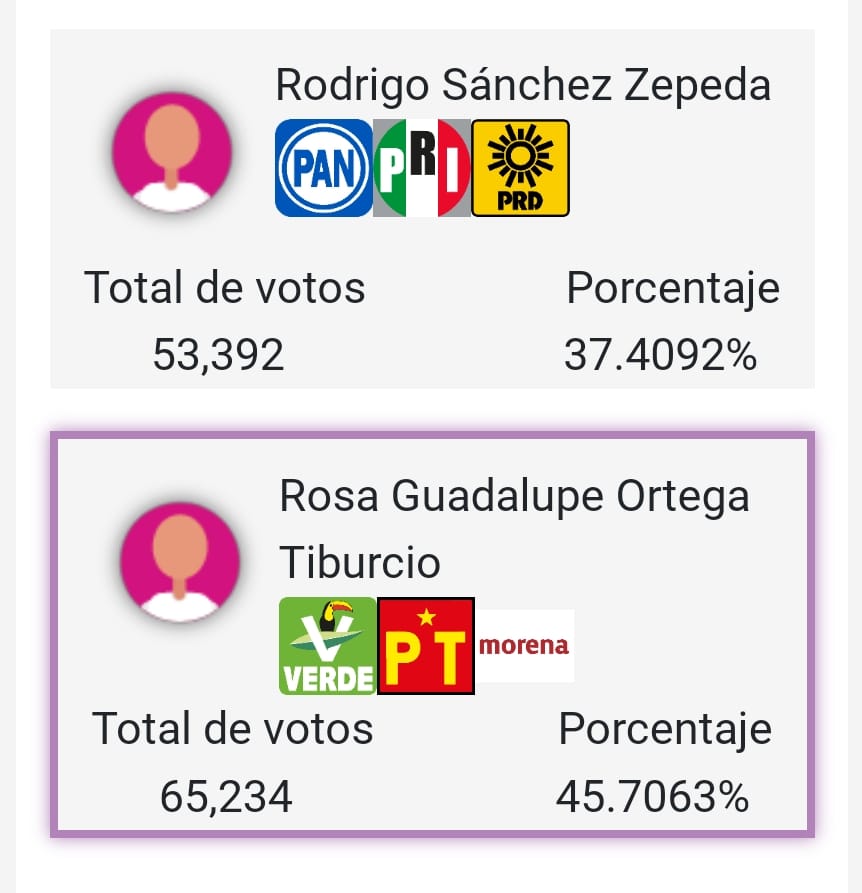Viewport: 862px width, 893px height.
Task: Click Rosa Guadalupe Ortega Tiburcio's avatar icon
Action: click(x=180, y=562)
